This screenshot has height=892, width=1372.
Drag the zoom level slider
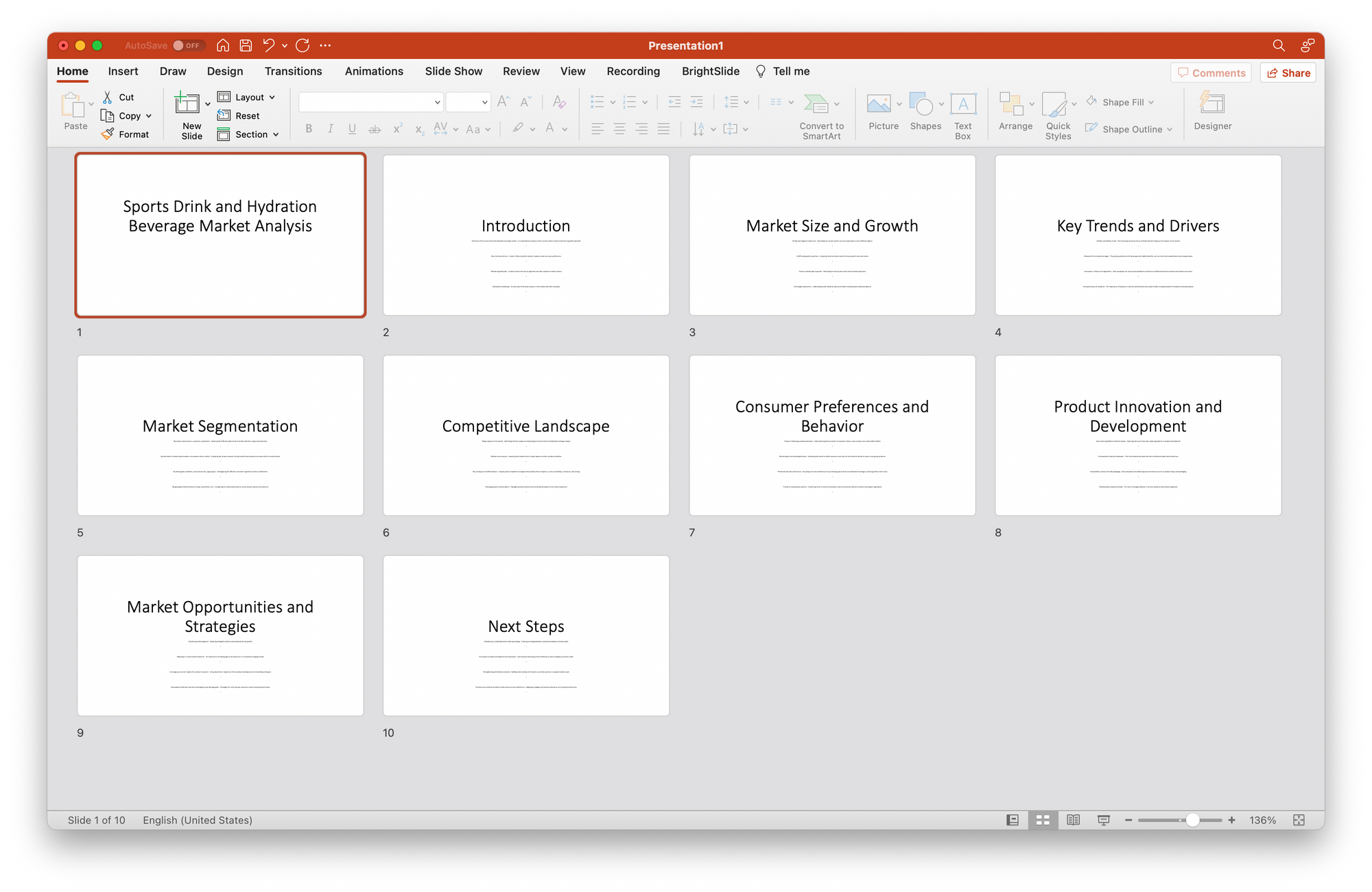pos(1195,820)
